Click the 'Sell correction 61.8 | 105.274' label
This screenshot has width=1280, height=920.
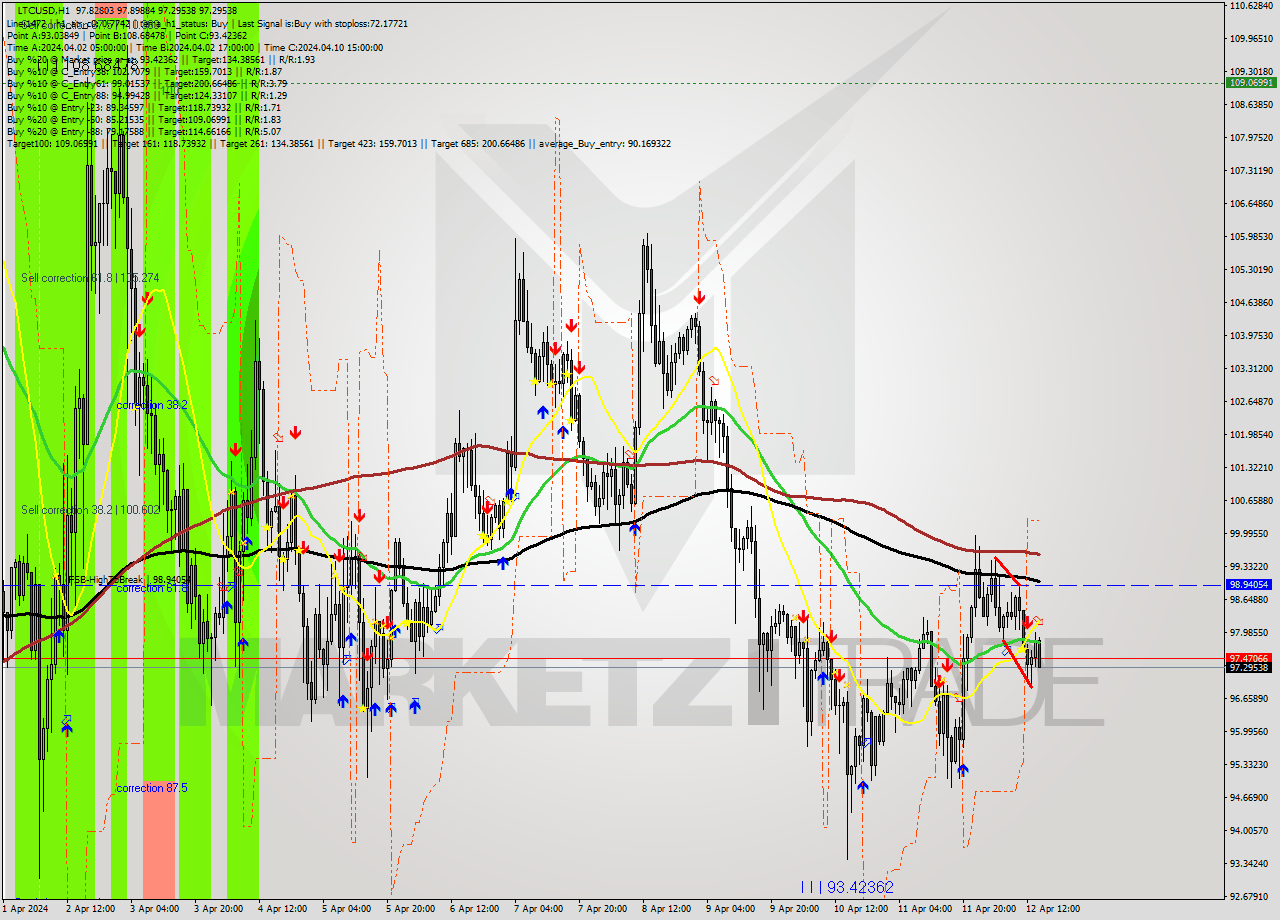[x=90, y=278]
